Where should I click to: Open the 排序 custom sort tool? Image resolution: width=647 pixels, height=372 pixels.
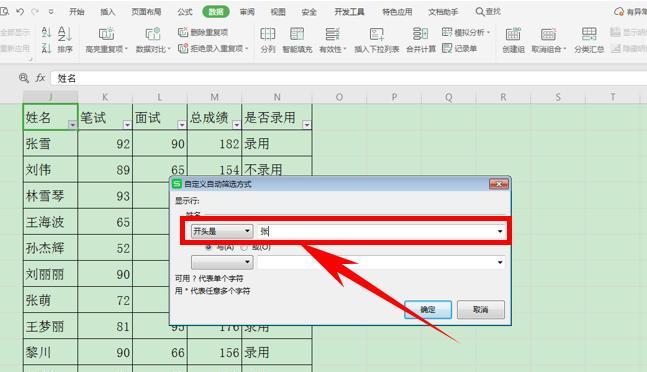pyautogui.click(x=65, y=40)
